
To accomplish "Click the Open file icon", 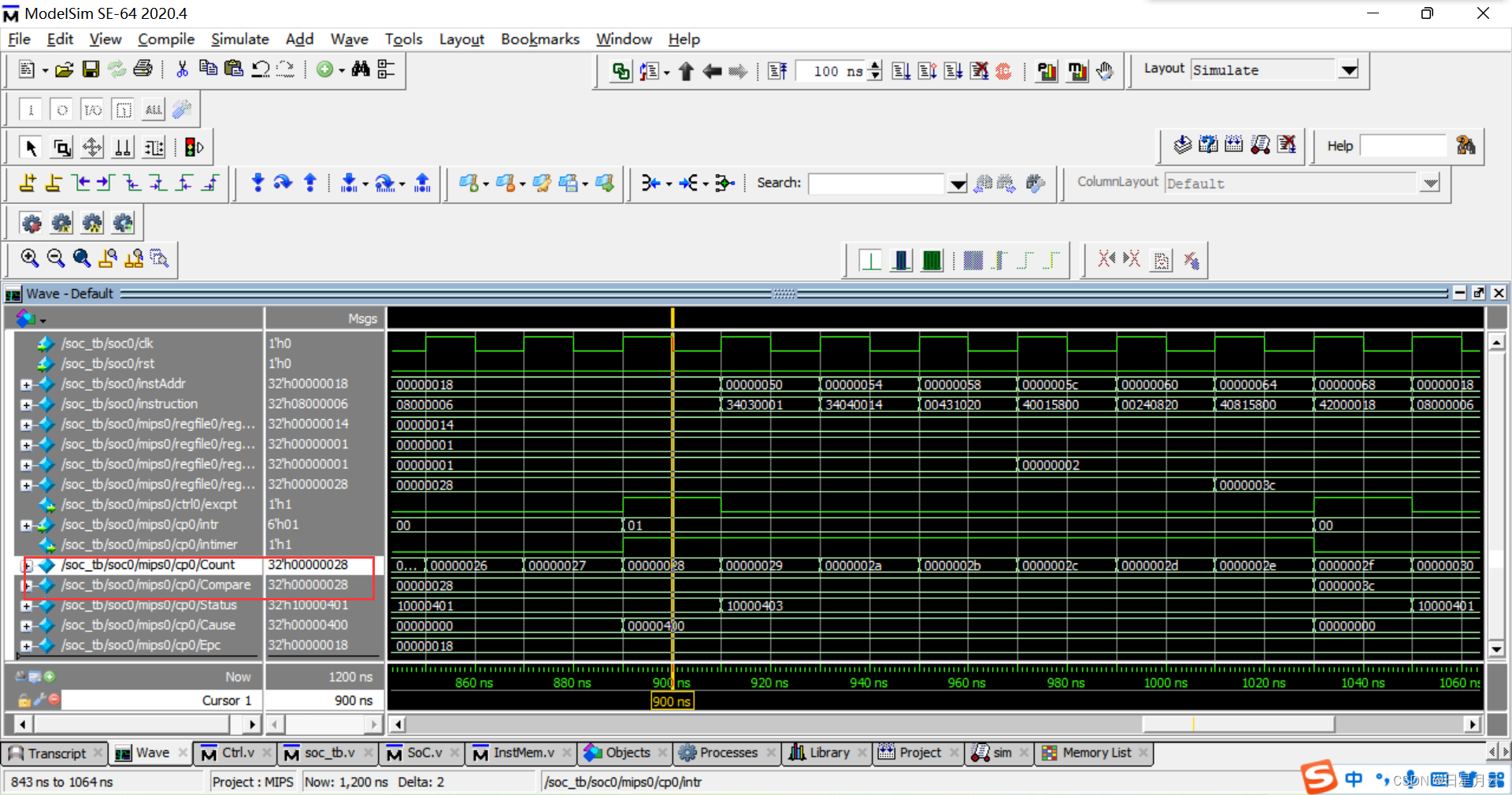I will (65, 69).
